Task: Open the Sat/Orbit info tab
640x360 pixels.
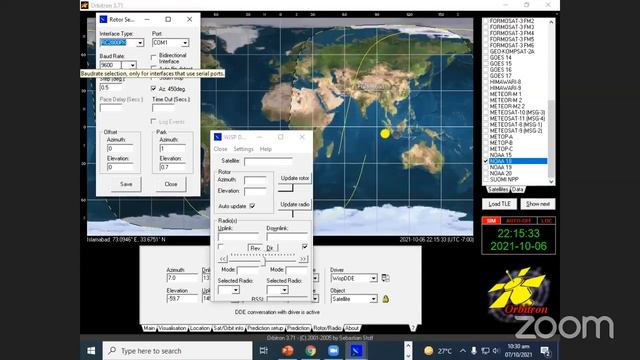Action: [229, 328]
